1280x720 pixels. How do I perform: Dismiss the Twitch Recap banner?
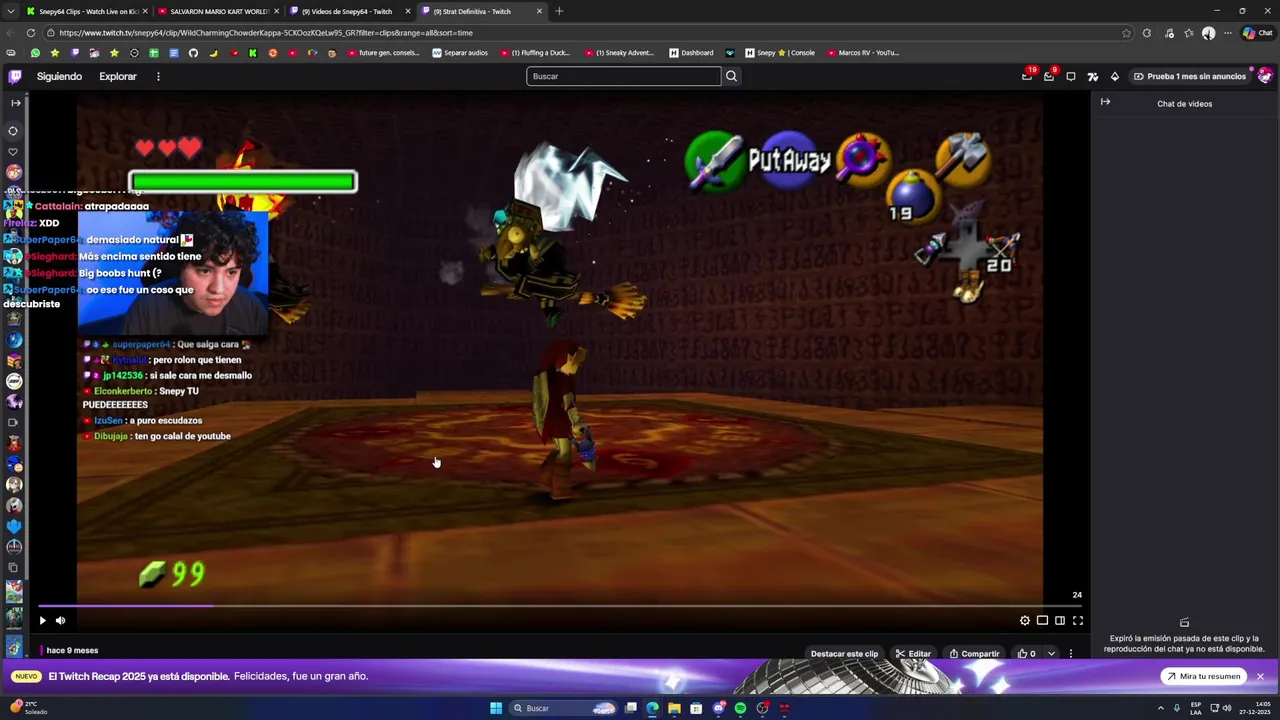(1260, 677)
